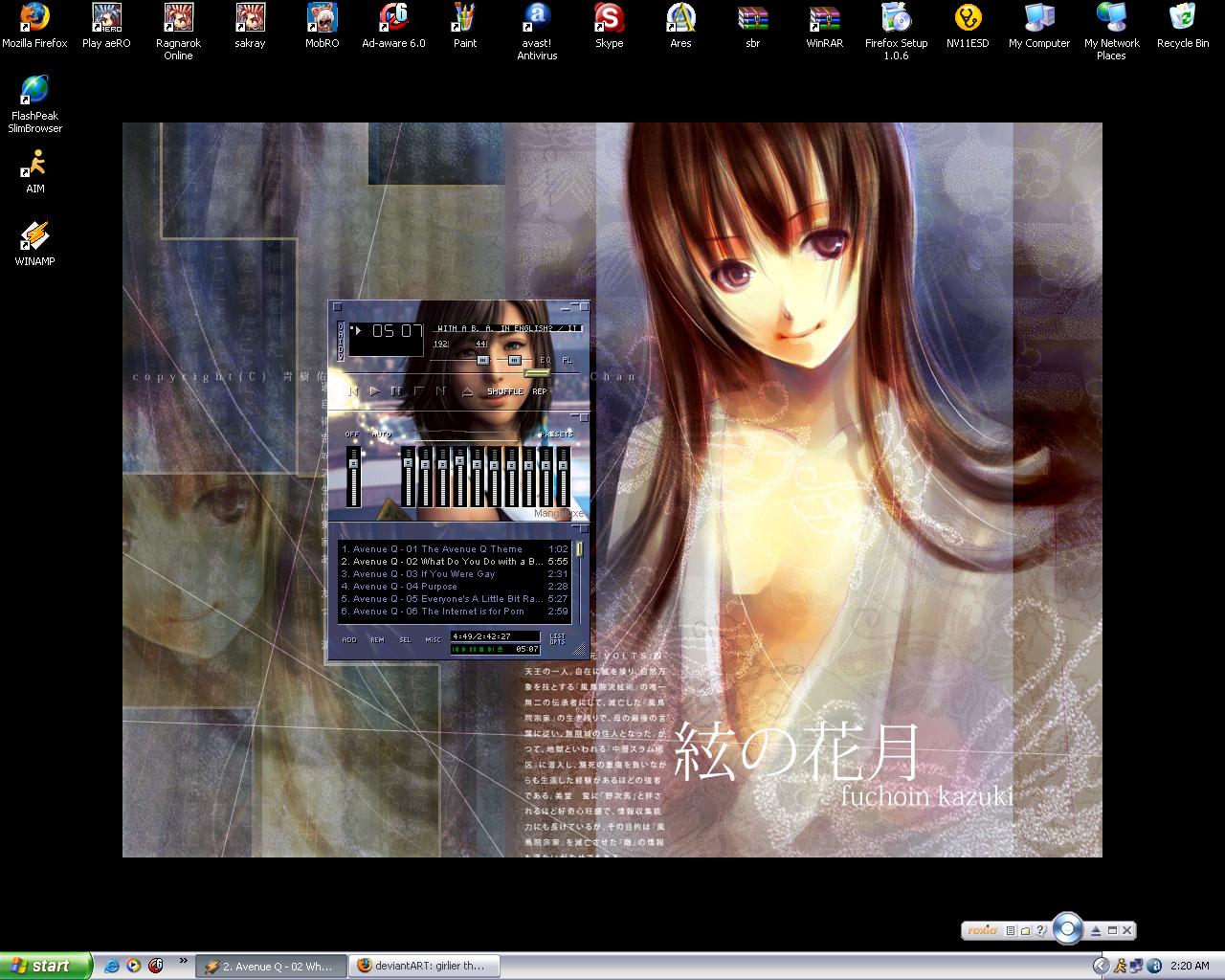Expand hidden system tray icons arrow
This screenshot has height=980, width=1225.
[x=1101, y=967]
